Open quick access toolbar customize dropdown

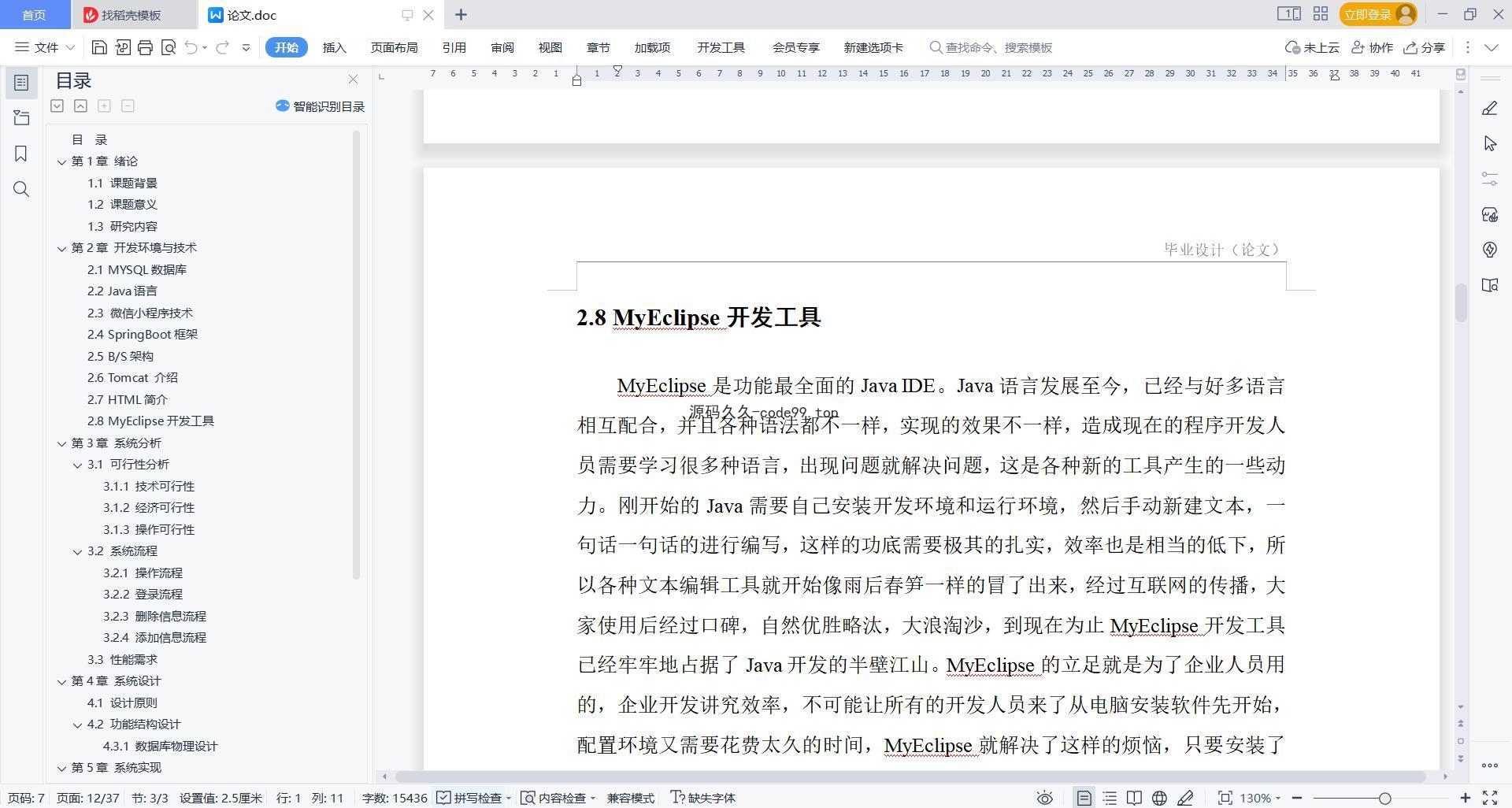click(246, 47)
